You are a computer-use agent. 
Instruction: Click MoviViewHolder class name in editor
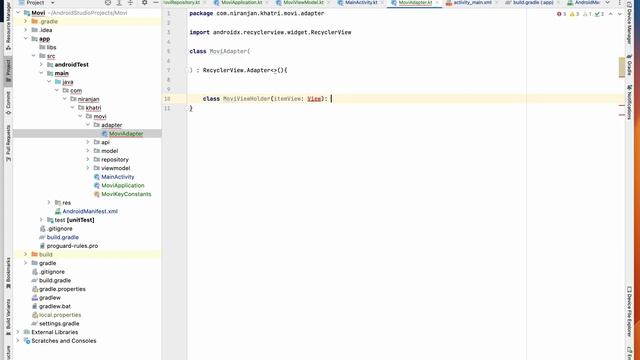(x=247, y=99)
